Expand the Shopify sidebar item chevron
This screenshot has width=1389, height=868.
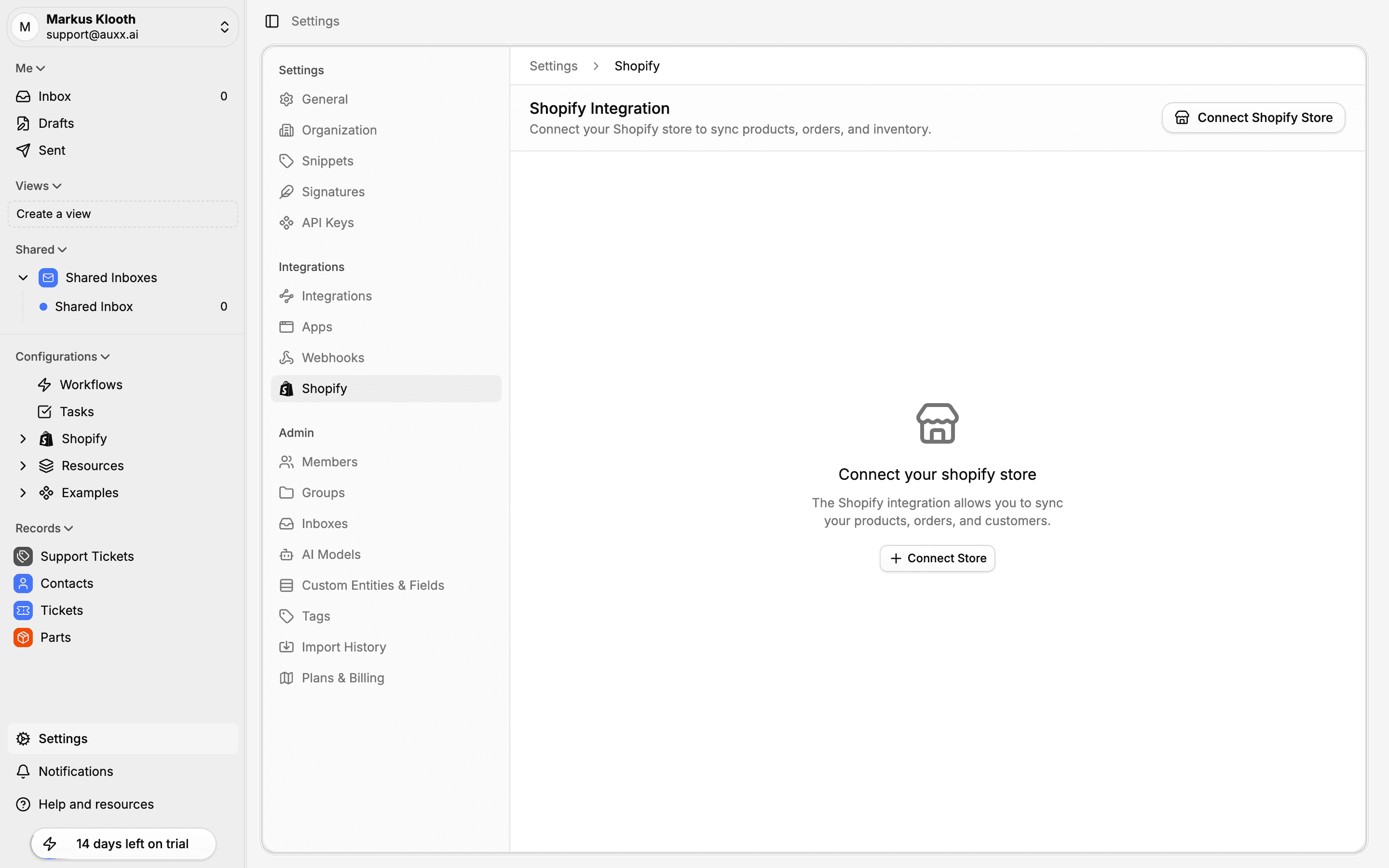pyautogui.click(x=23, y=439)
